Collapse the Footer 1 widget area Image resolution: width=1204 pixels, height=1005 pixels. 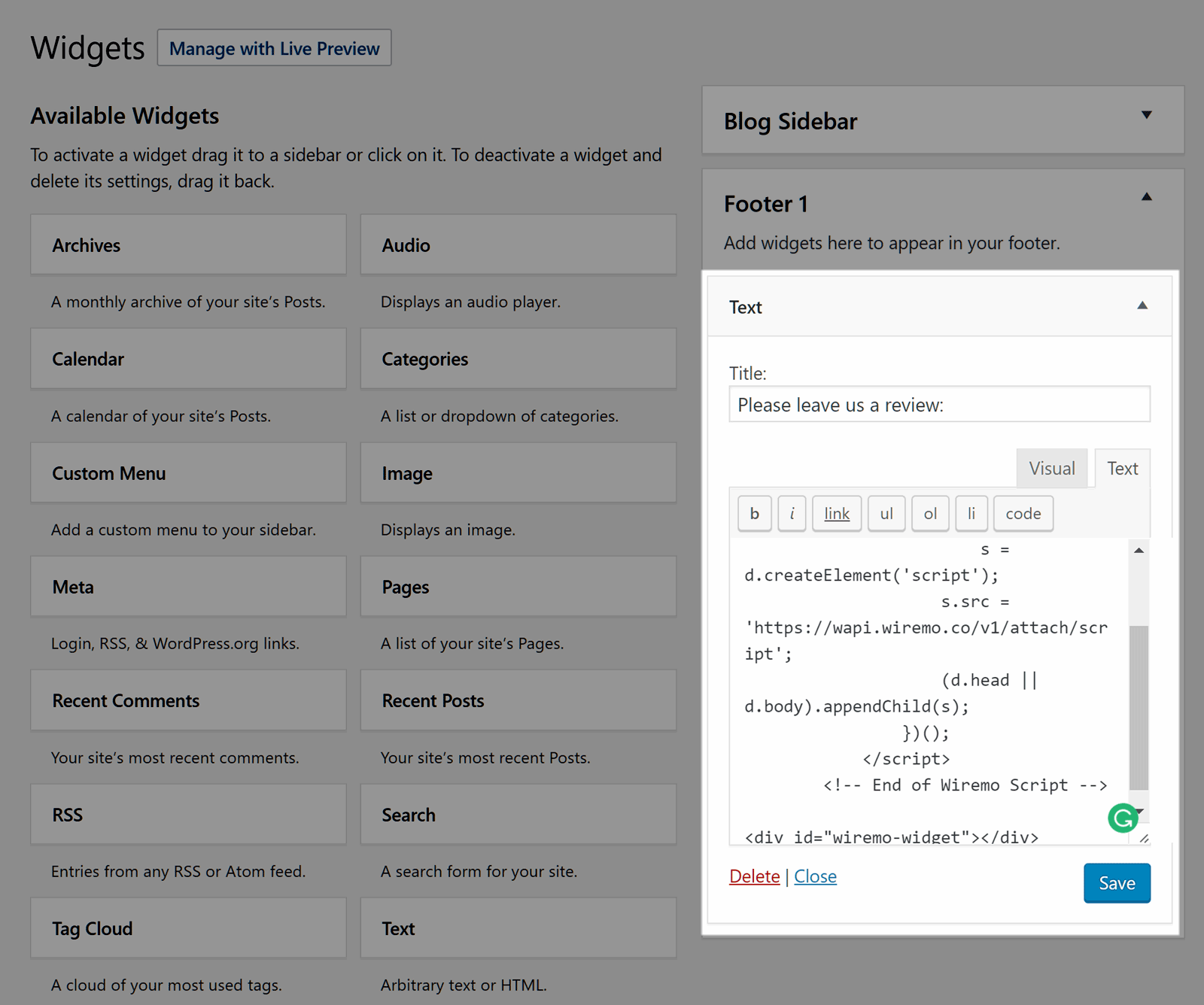(x=1146, y=197)
